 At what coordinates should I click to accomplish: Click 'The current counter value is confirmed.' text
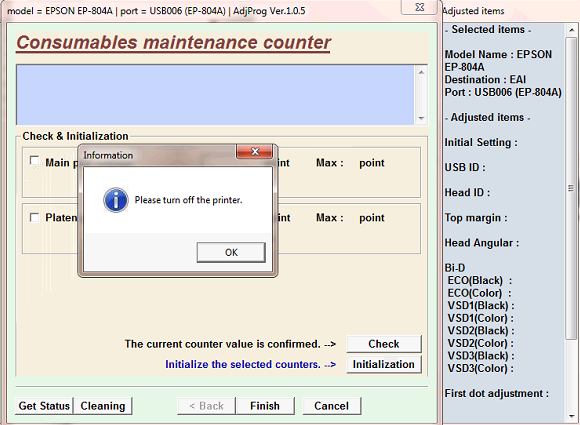222,344
